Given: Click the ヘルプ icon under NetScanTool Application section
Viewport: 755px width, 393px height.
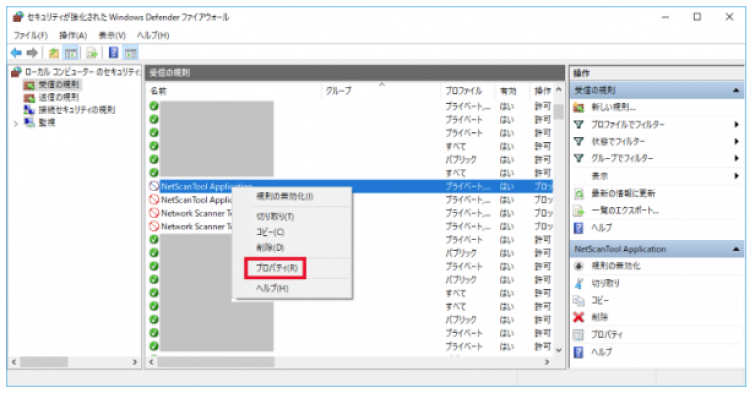Looking at the screenshot, I should click(579, 352).
